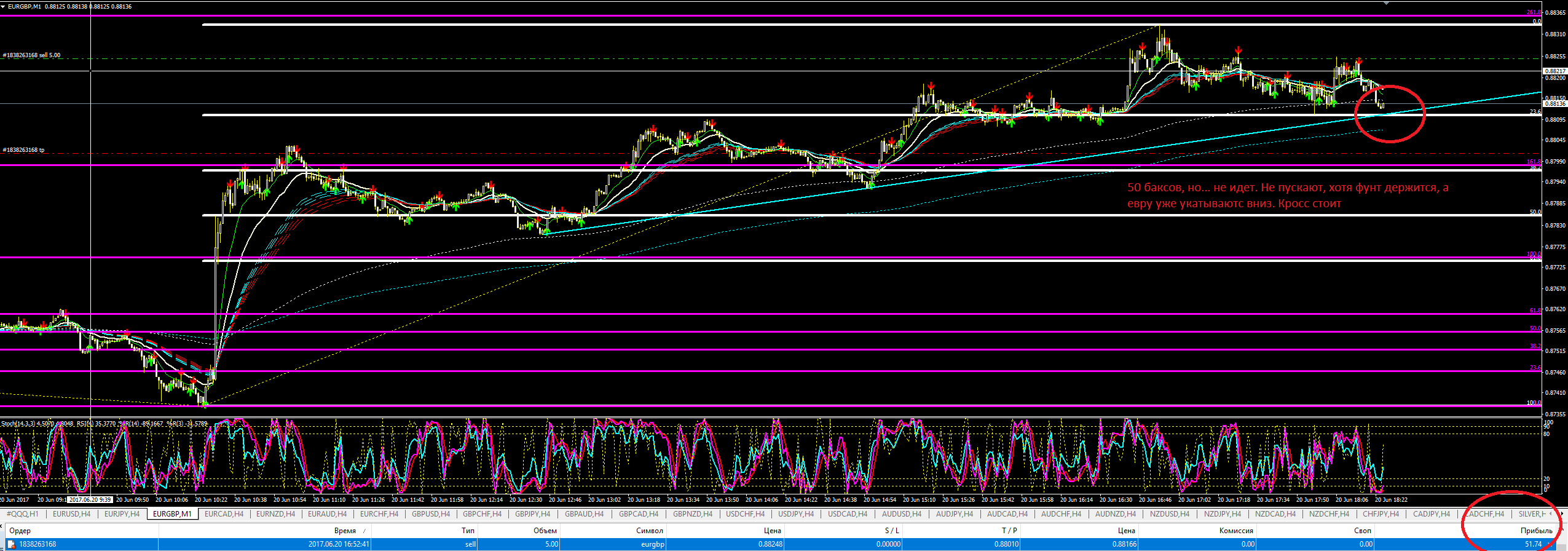Open the CHFJPY,H4 chart tab
Image resolution: width=1568 pixels, height=551 pixels.
pyautogui.click(x=1381, y=514)
